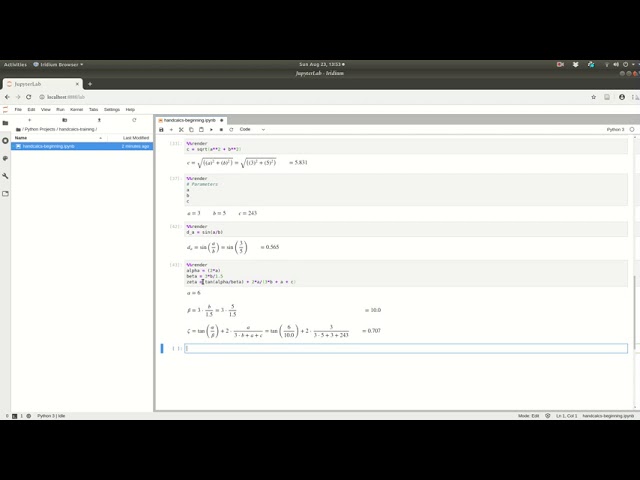Click the shield trust icon in status bar
This screenshot has height=480, width=640.
[x=548, y=416]
